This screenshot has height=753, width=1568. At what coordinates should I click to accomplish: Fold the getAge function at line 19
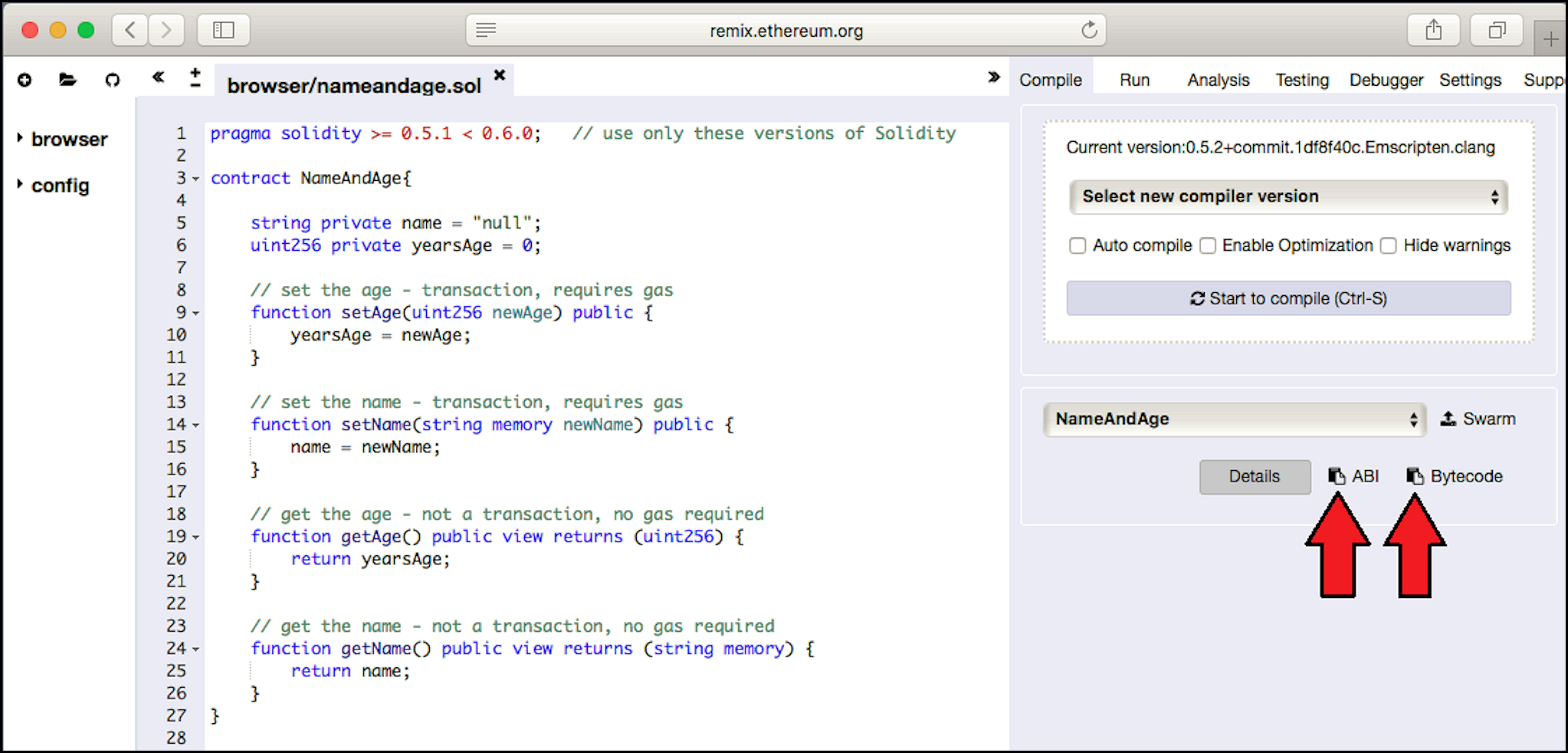[x=195, y=537]
